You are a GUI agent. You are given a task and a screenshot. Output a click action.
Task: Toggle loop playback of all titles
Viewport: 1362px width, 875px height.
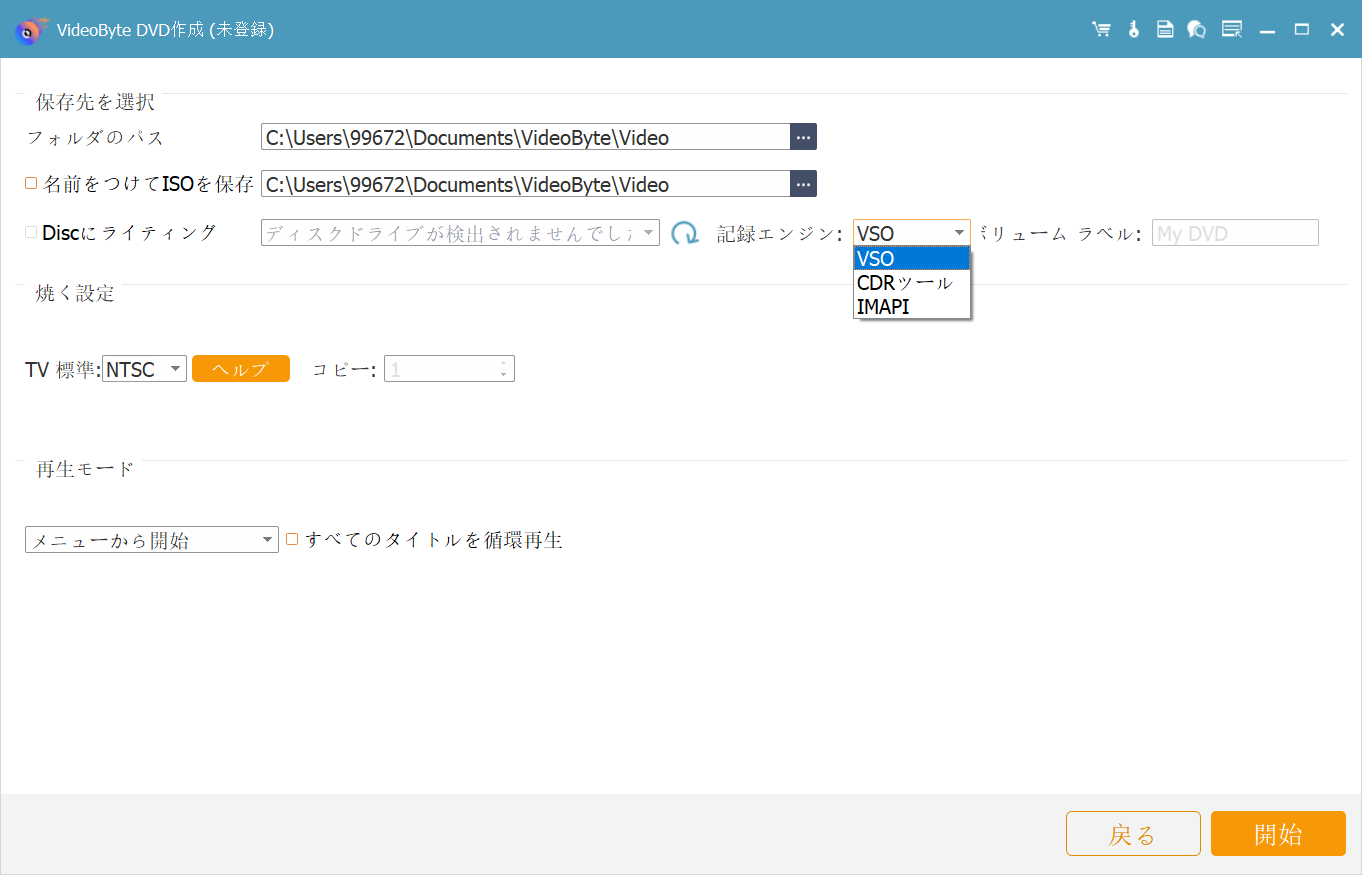coord(293,539)
